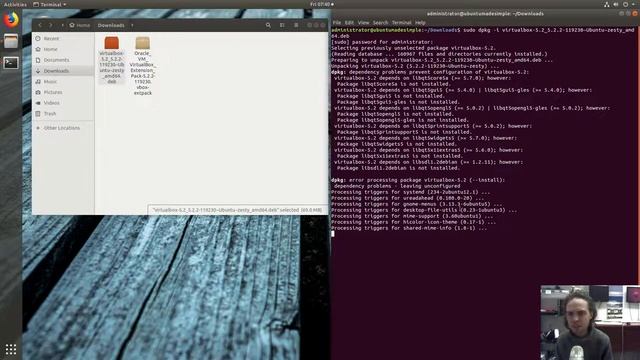Image resolution: width=640 pixels, height=360 pixels.
Task: Select Pictures in the Files sidebar
Action: [x=63, y=92]
